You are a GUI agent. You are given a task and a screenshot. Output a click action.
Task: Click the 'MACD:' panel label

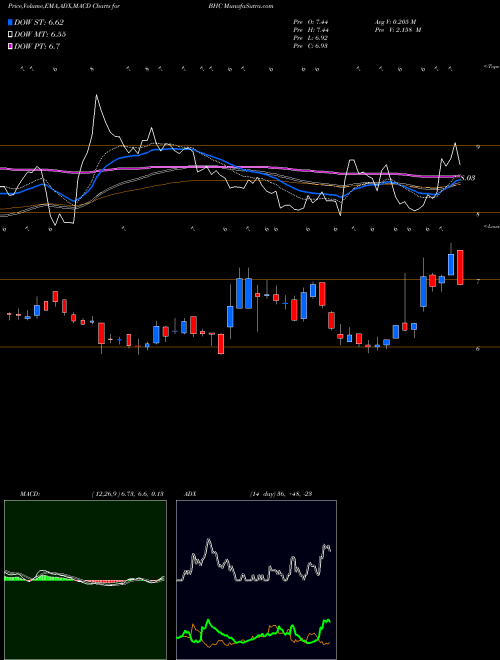[x=29, y=494]
